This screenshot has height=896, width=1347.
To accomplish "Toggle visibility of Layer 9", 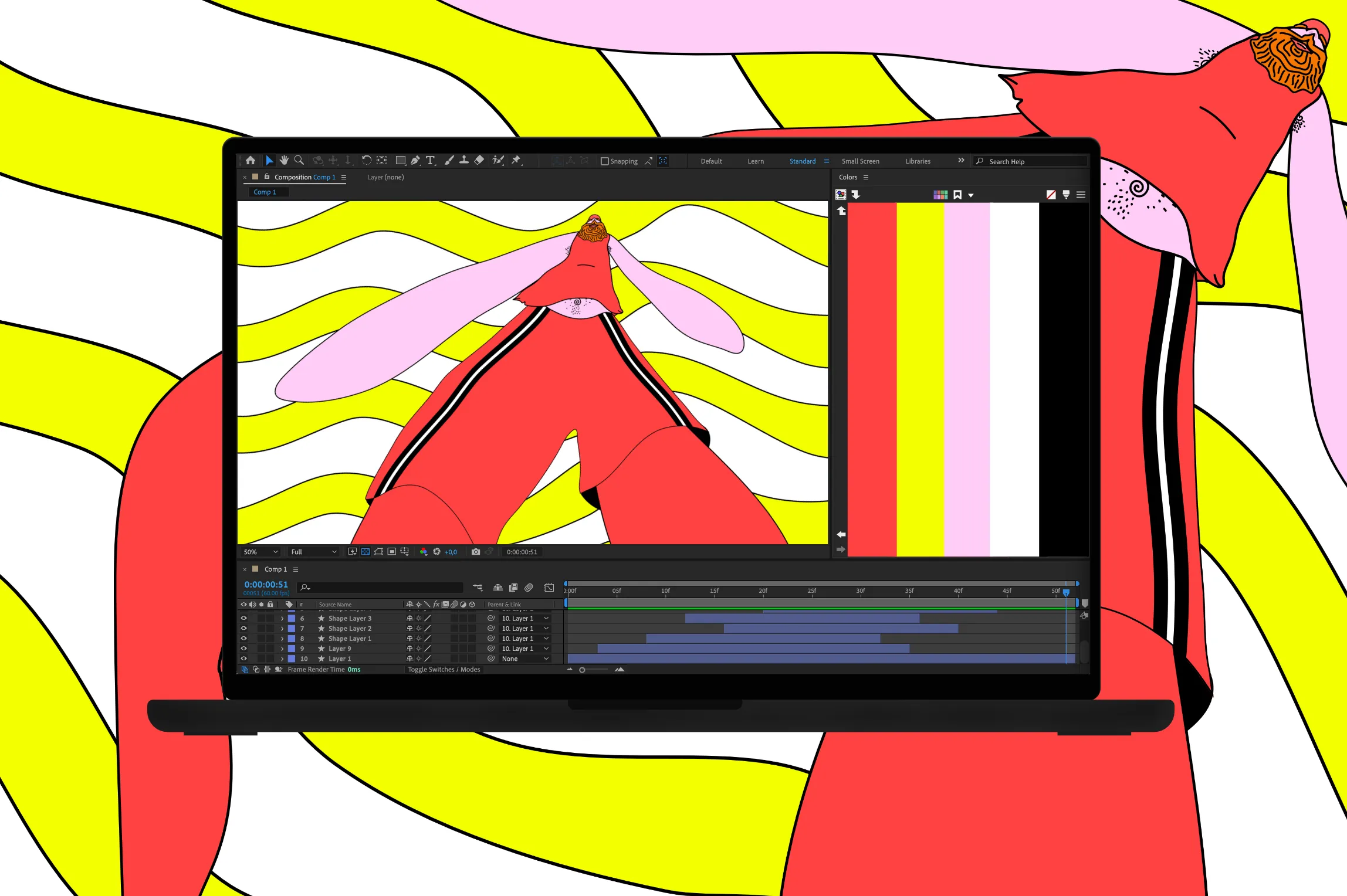I will click(x=244, y=649).
